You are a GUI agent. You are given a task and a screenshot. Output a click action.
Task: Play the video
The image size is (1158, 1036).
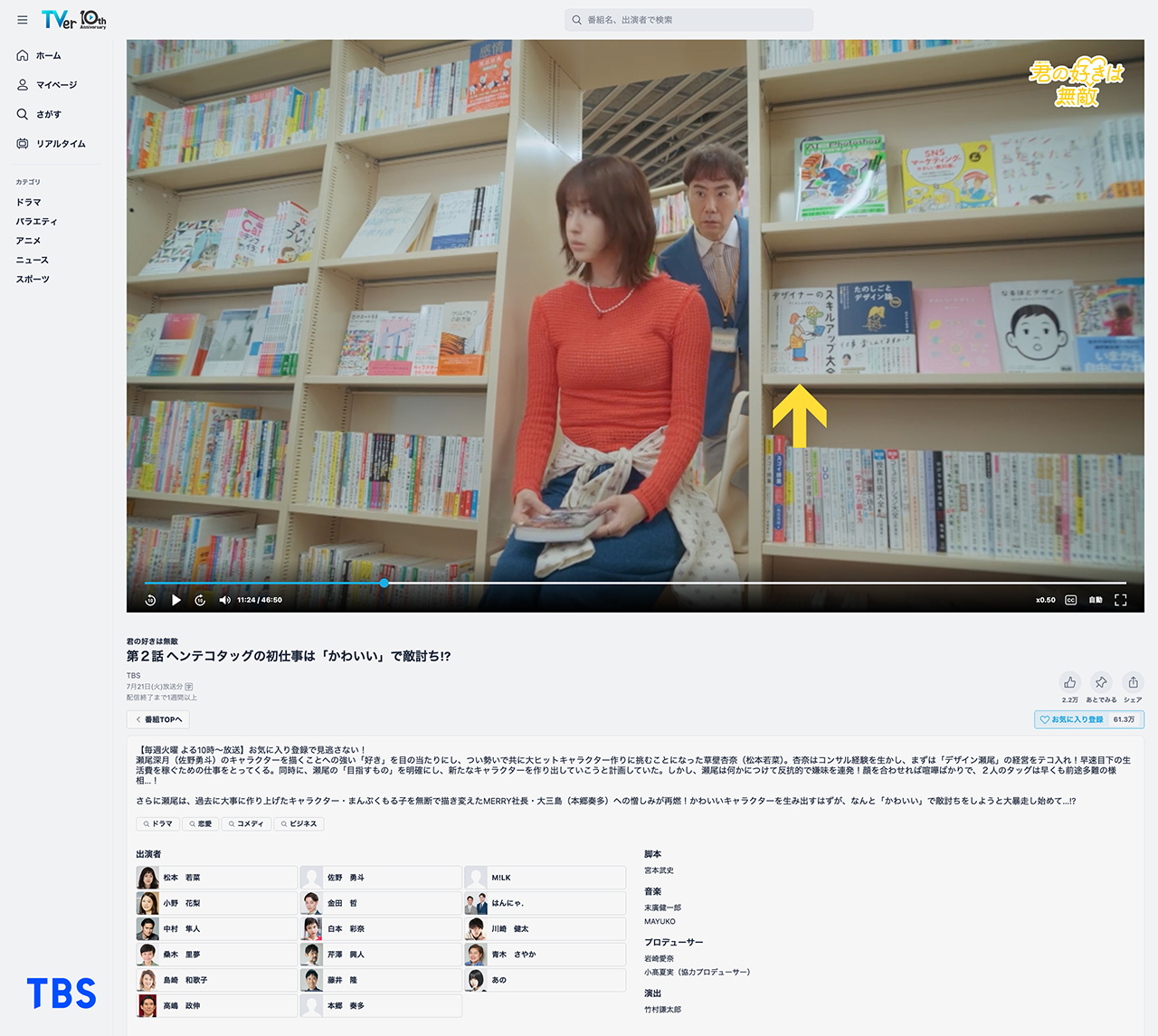coord(176,600)
